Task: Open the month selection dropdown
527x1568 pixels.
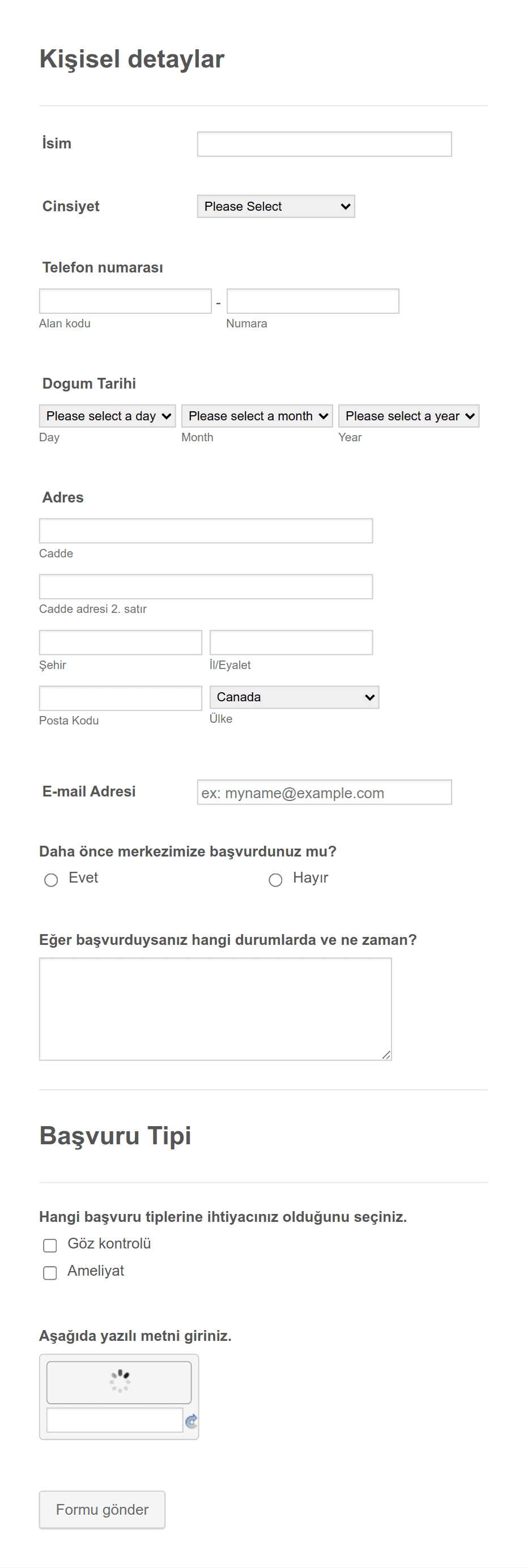Action: (x=257, y=416)
